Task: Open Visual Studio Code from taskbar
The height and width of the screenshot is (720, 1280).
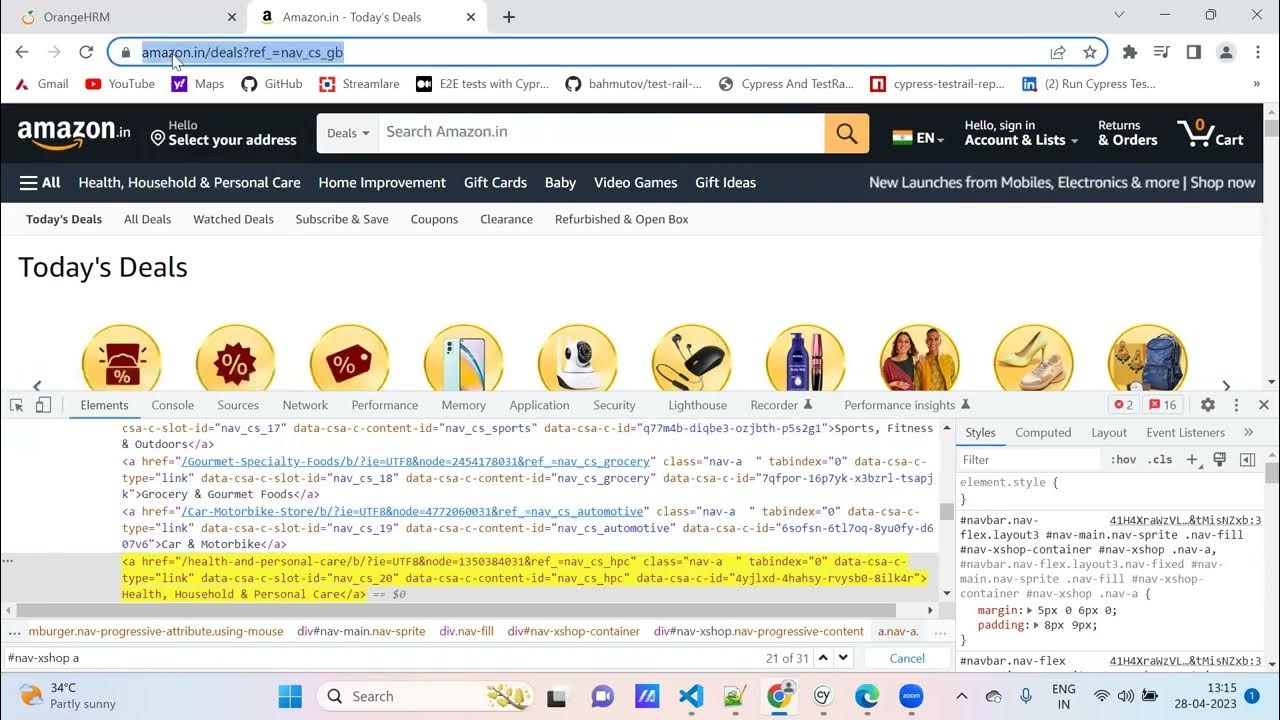Action: [691, 696]
